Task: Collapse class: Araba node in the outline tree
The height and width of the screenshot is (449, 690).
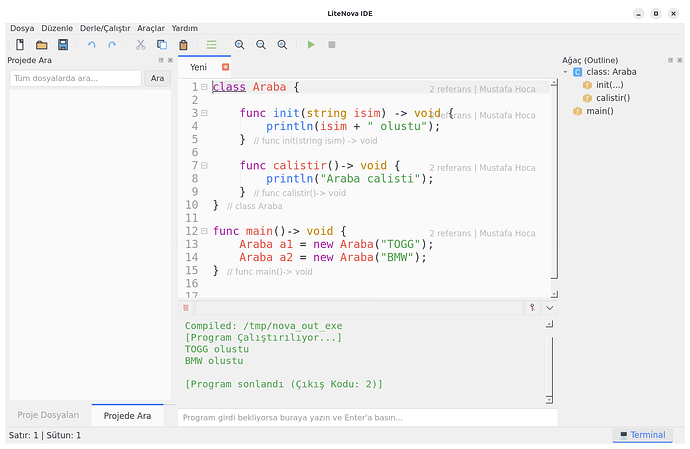Action: click(565, 72)
